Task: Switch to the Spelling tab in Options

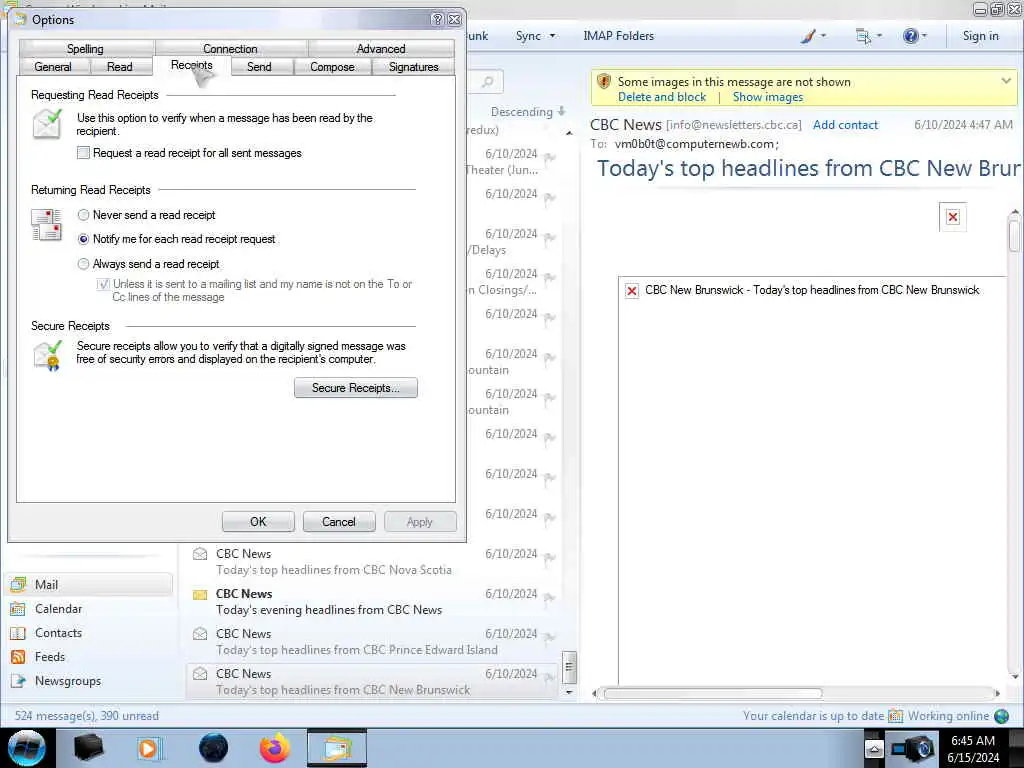Action: [x=86, y=48]
